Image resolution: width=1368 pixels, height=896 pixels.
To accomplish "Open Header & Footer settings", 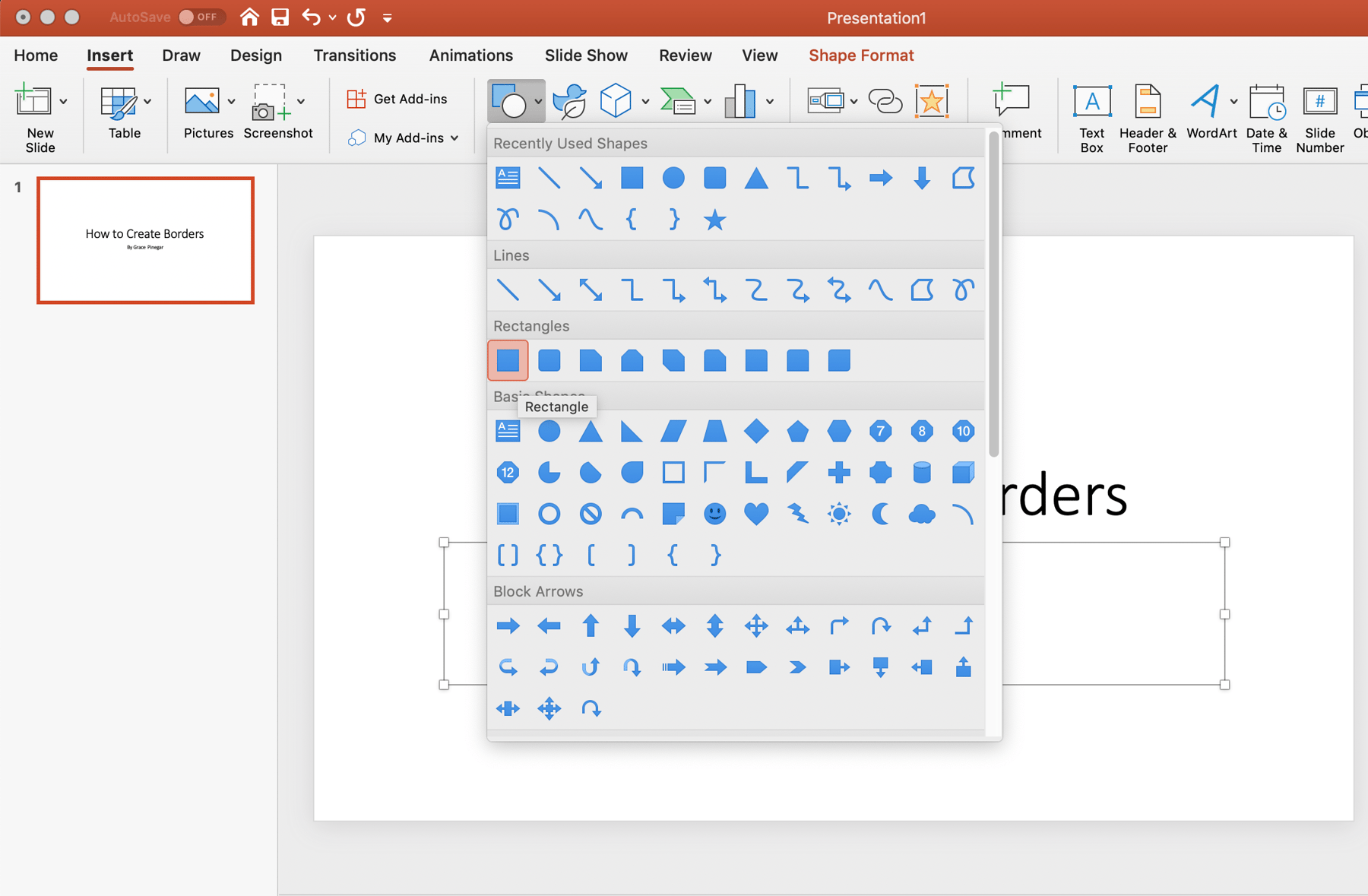I will 1147,116.
